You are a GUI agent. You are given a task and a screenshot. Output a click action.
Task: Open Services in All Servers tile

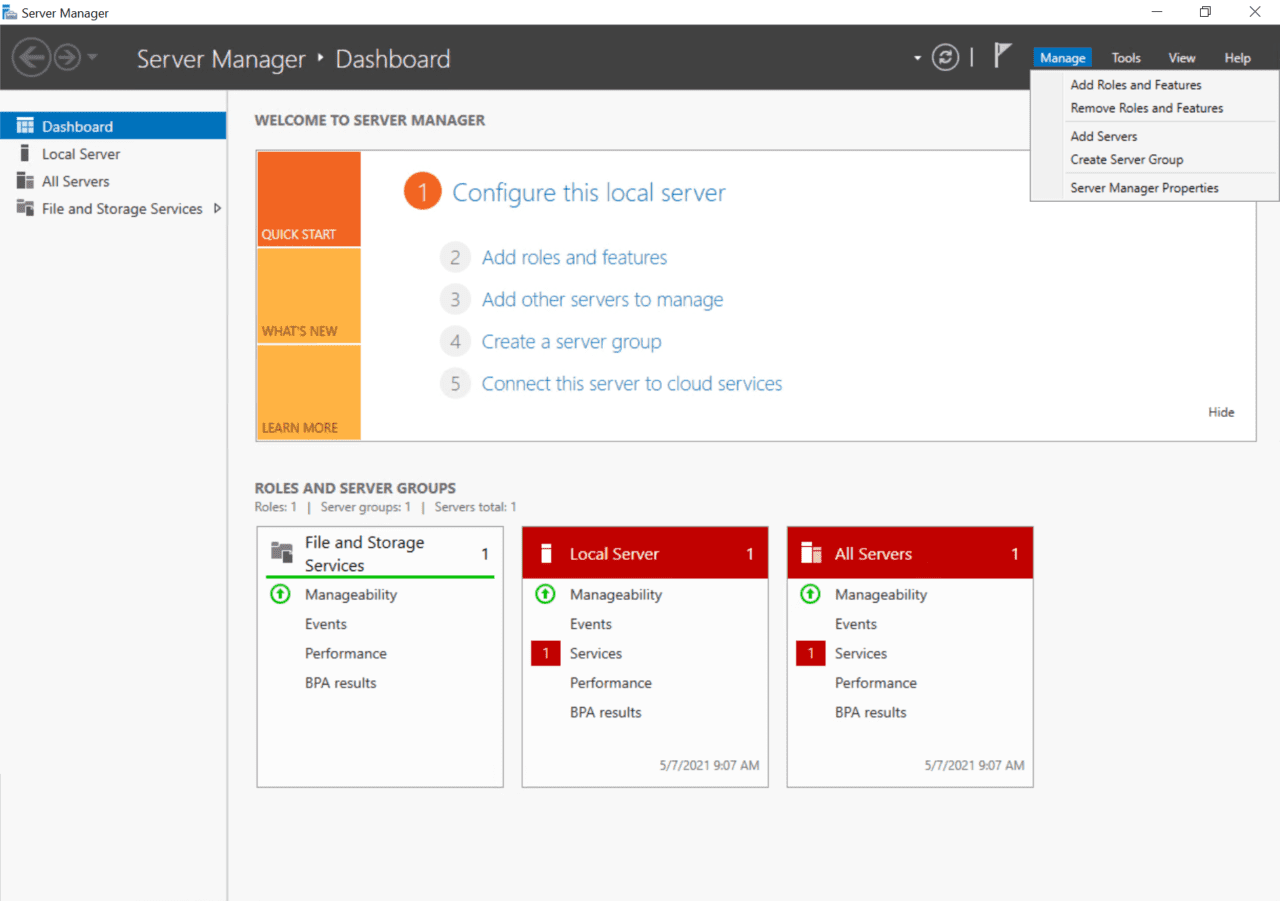click(861, 653)
